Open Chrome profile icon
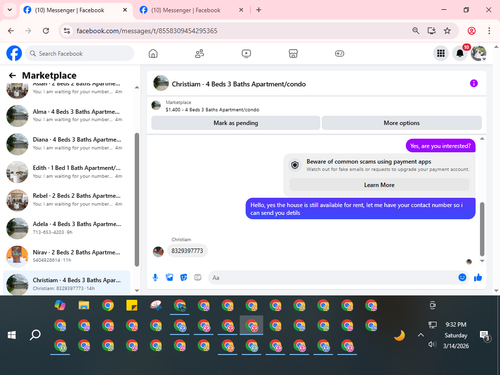This screenshot has width=500, height=375. click(x=472, y=31)
